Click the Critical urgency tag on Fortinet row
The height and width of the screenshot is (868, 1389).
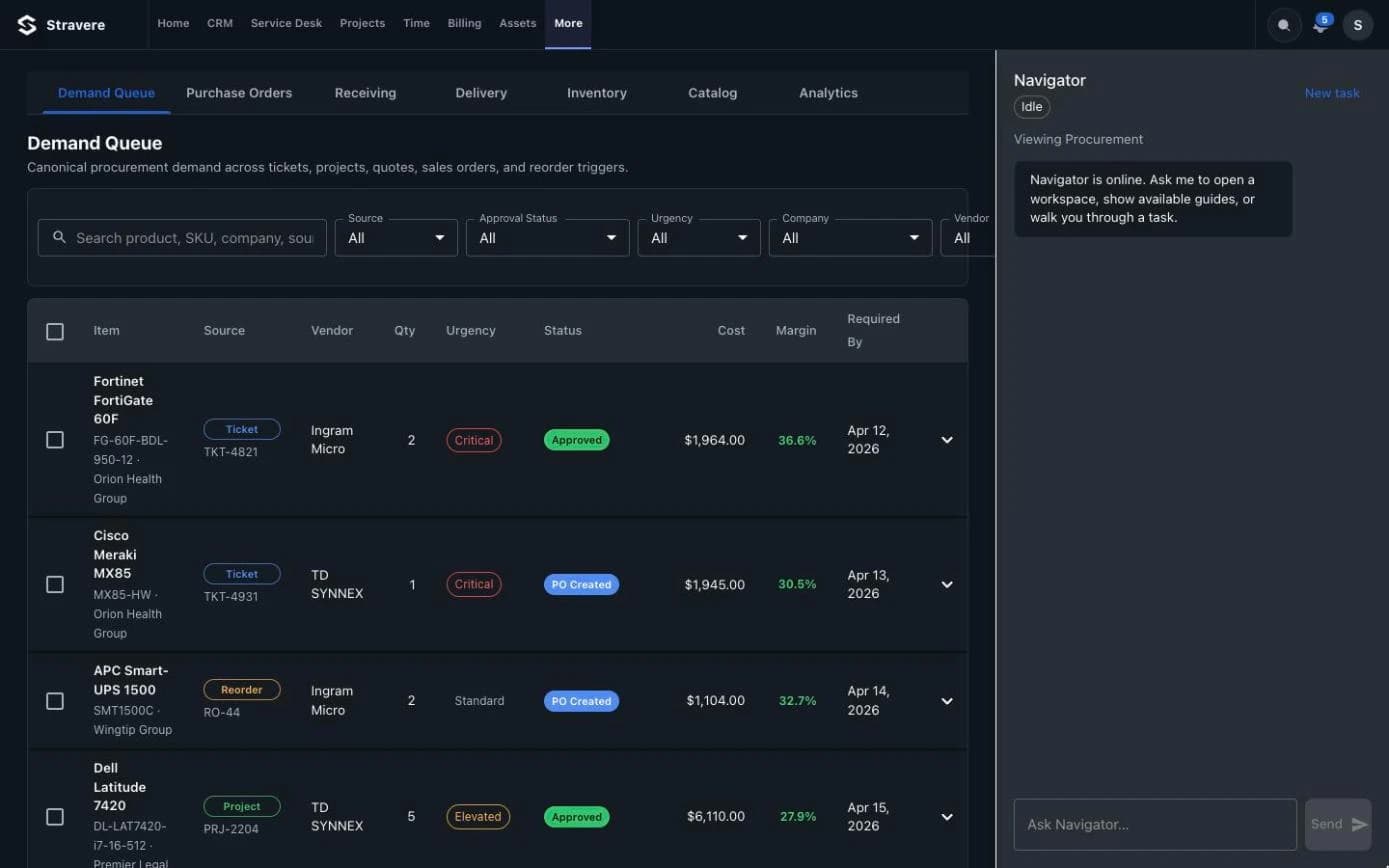pyautogui.click(x=474, y=440)
